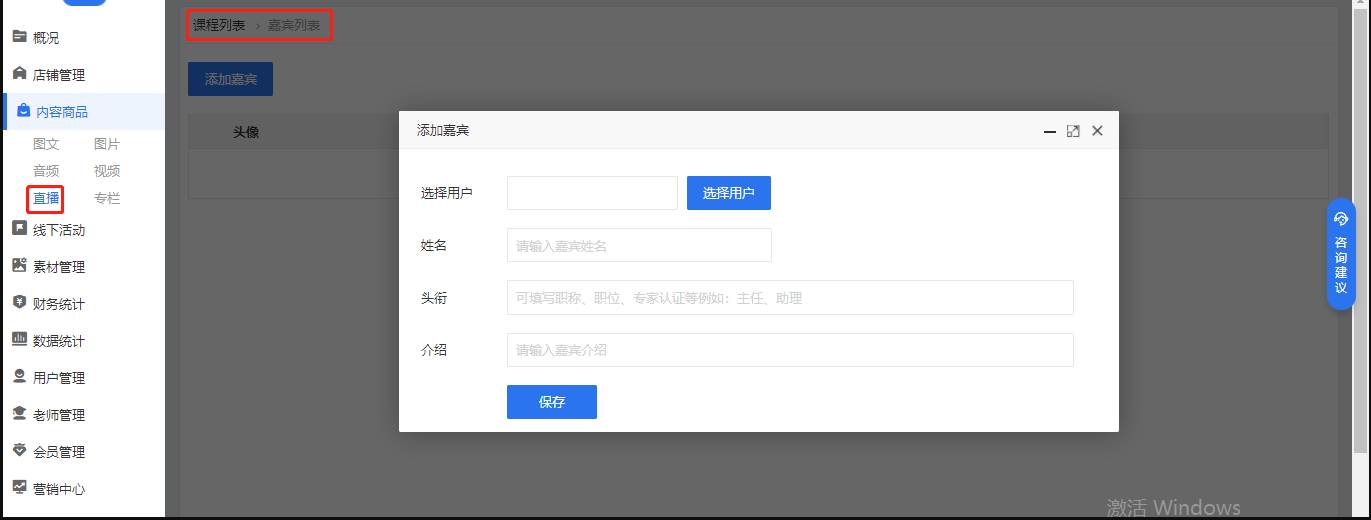Focus the 姓名 input field
Viewport: 1371px width, 520px height.
(x=639, y=245)
